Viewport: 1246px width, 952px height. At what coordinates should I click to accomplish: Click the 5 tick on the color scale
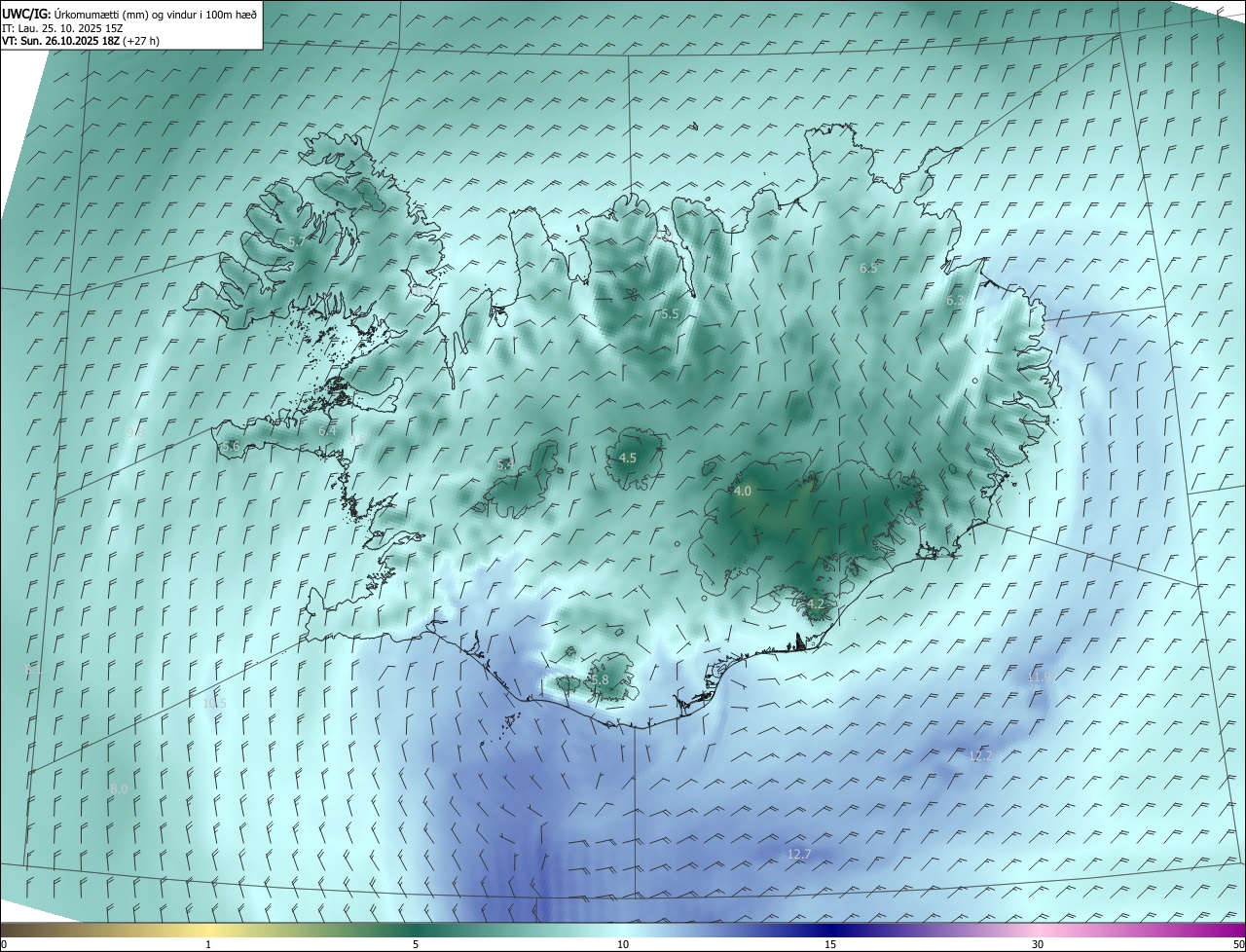pos(416,944)
